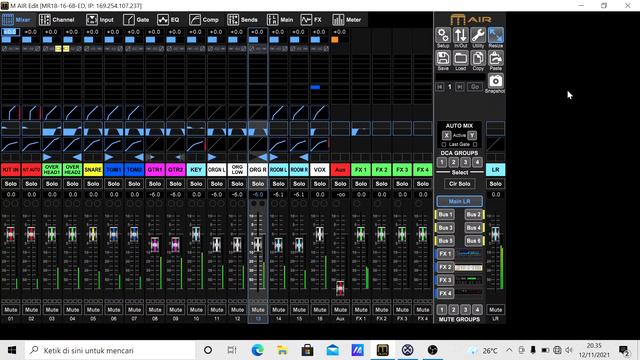The height and width of the screenshot is (360, 640).
Task: Click the Task View icon in taskbar
Action: click(232, 350)
